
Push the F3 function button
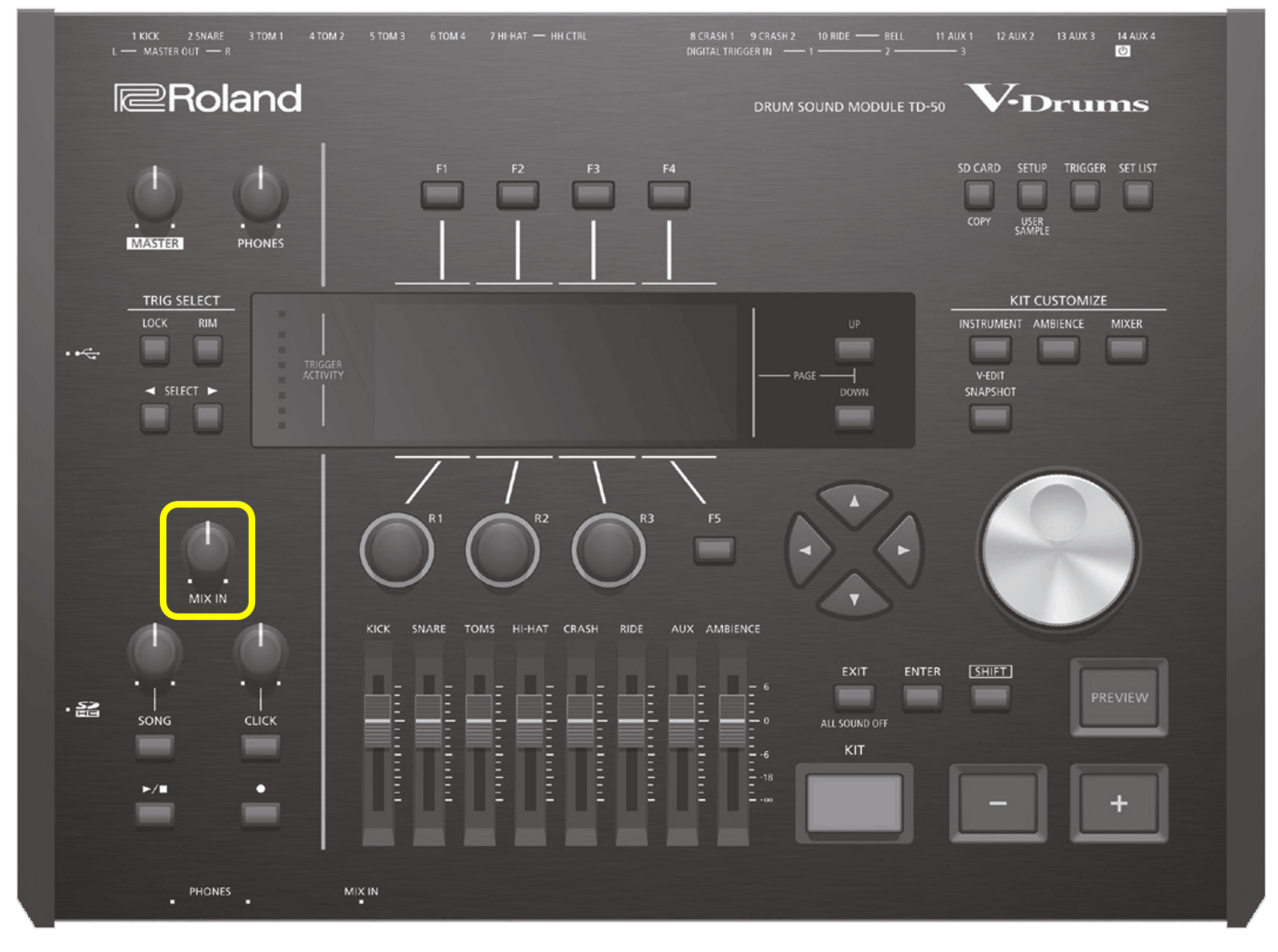[593, 195]
